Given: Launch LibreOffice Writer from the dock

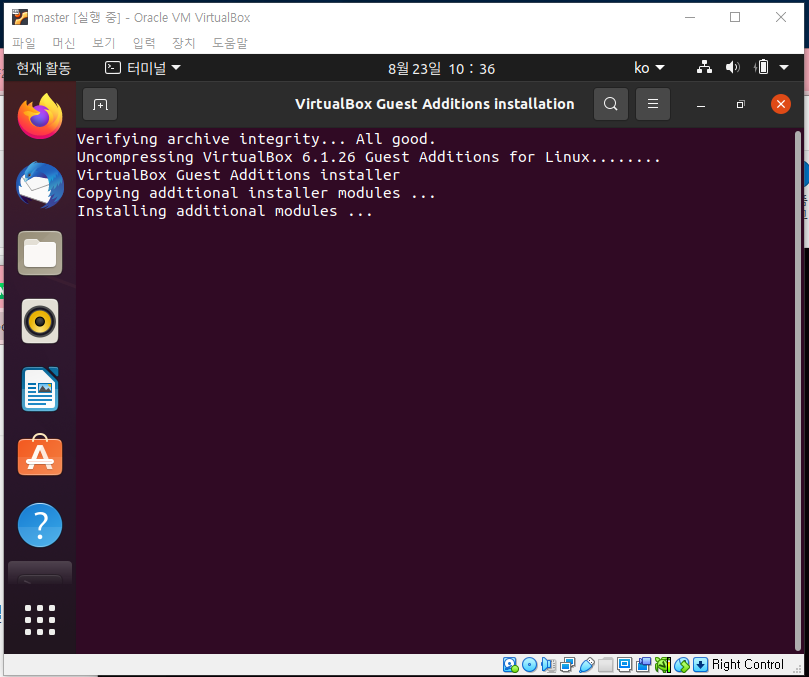Looking at the screenshot, I should click(40, 389).
